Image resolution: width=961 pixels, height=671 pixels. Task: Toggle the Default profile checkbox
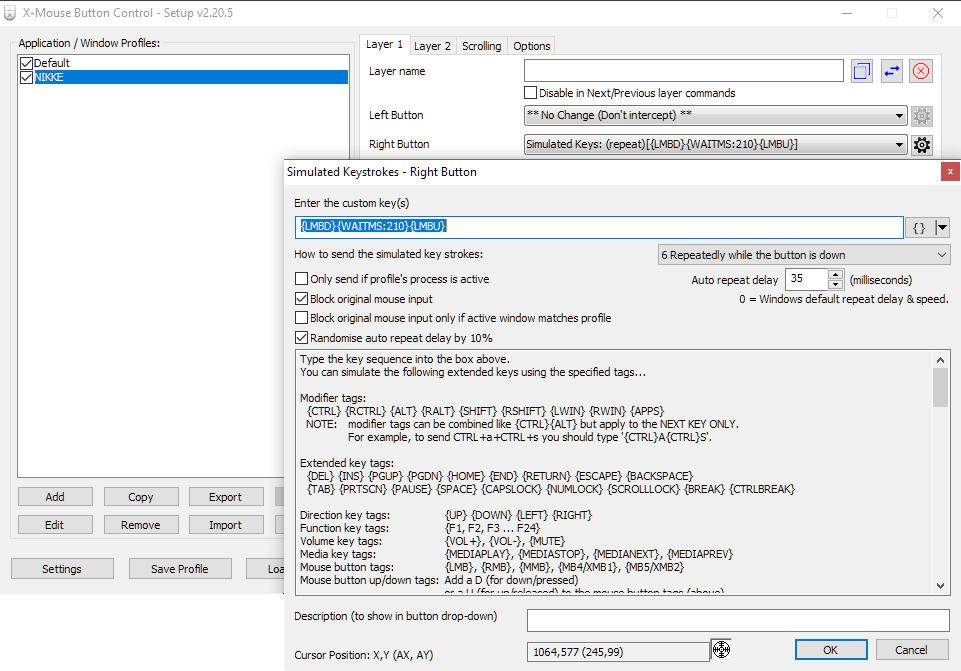(26, 63)
